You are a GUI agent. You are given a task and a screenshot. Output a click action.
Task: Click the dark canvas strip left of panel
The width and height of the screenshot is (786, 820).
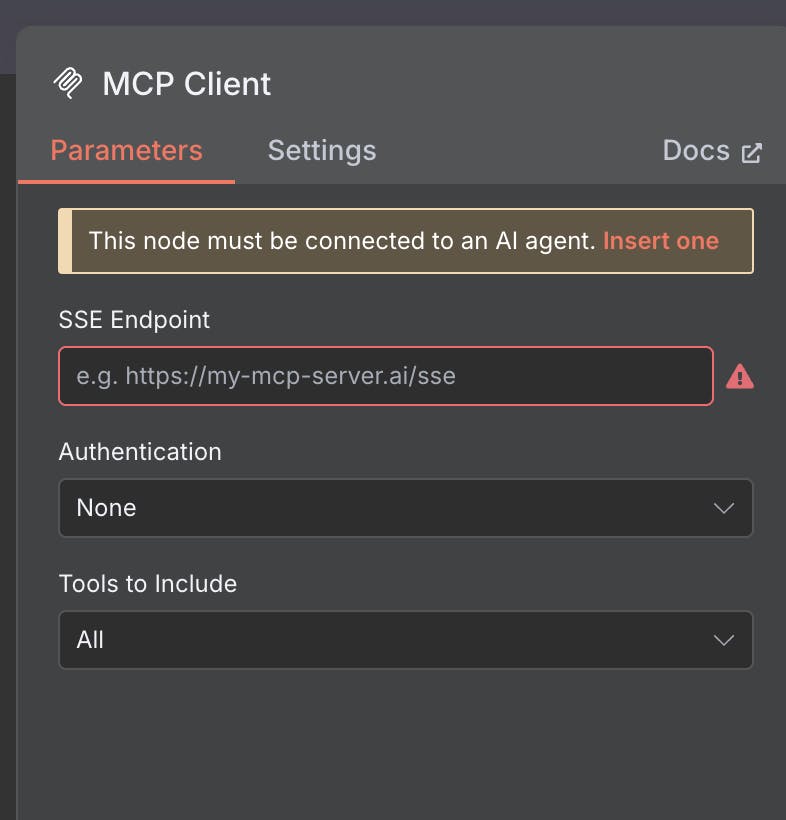8,450
